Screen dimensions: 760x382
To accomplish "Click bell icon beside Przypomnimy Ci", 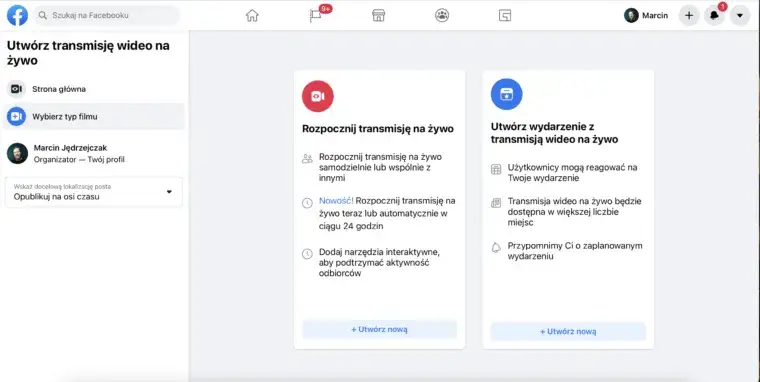I will [x=496, y=248].
